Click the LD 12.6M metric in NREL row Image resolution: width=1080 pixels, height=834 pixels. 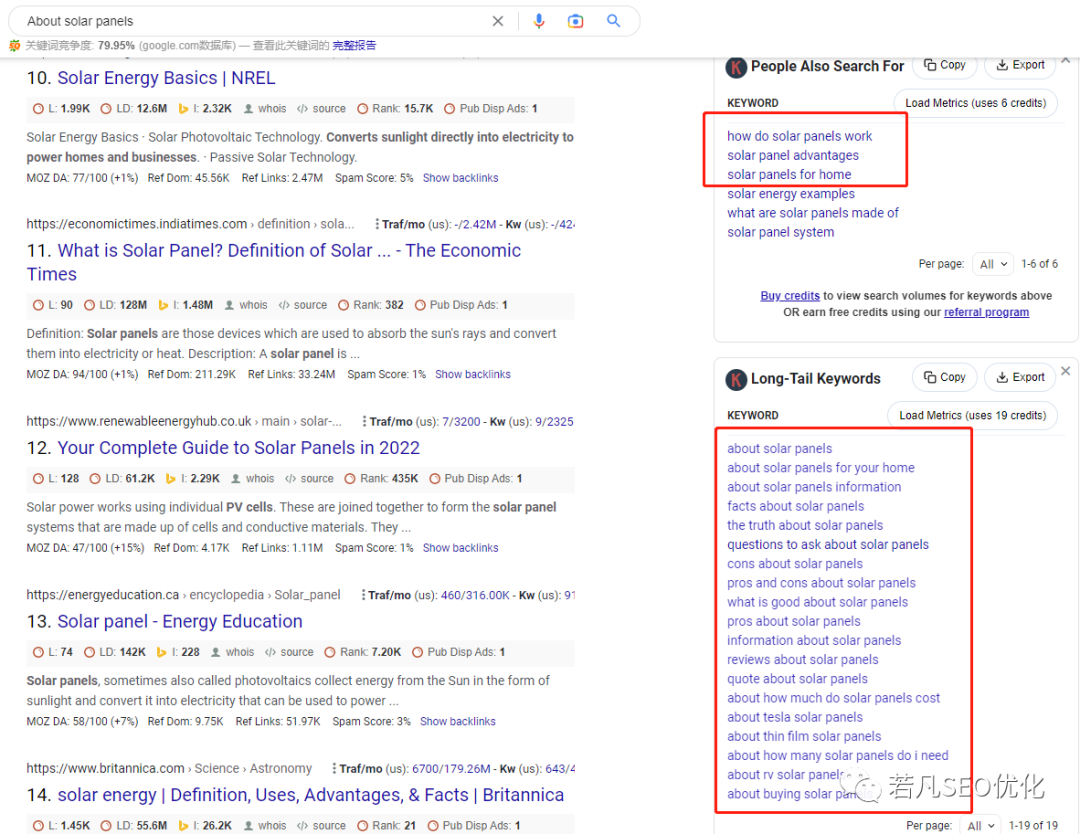tap(134, 109)
